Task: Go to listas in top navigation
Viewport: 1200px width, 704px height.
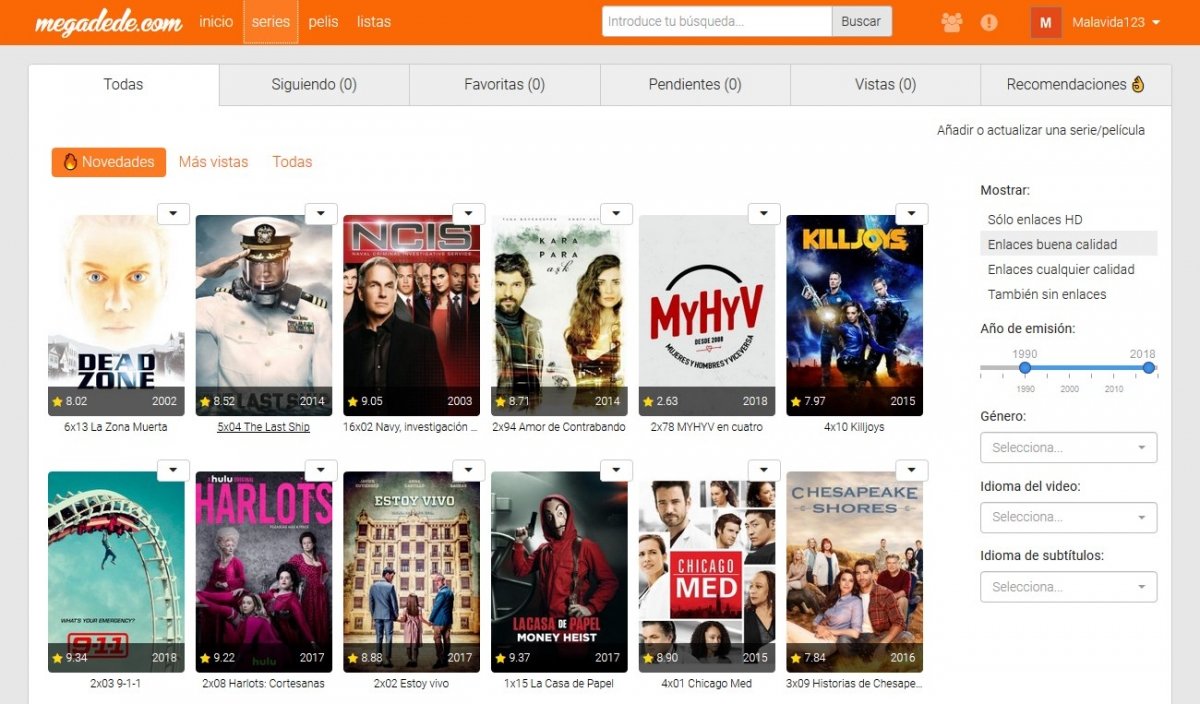Action: click(x=374, y=22)
